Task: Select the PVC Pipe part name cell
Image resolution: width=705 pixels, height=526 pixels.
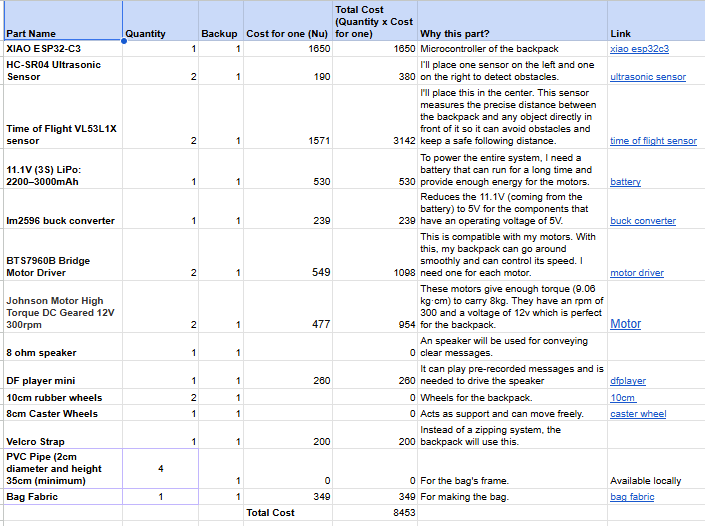Action: (63, 468)
